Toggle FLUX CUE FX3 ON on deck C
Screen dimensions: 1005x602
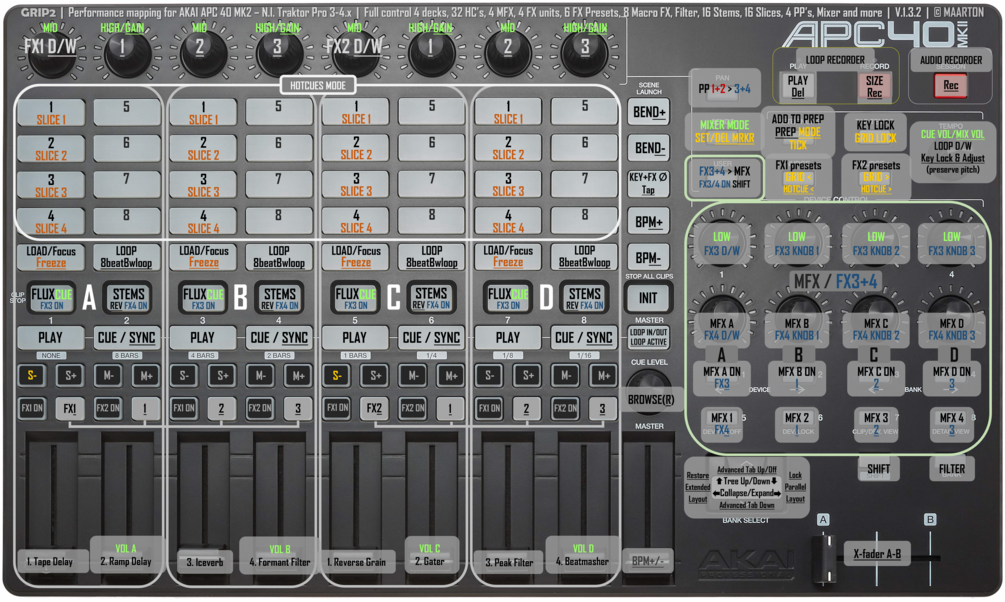click(x=355, y=298)
